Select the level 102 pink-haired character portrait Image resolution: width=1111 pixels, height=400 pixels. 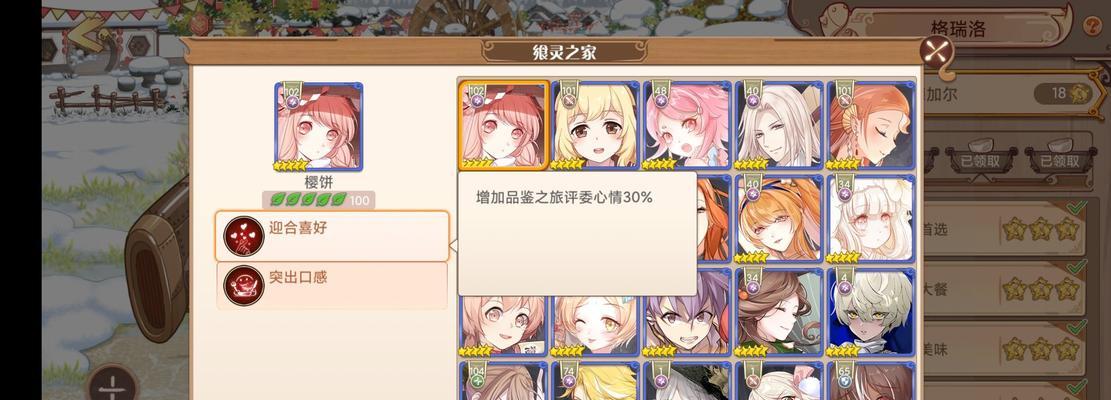pos(503,125)
